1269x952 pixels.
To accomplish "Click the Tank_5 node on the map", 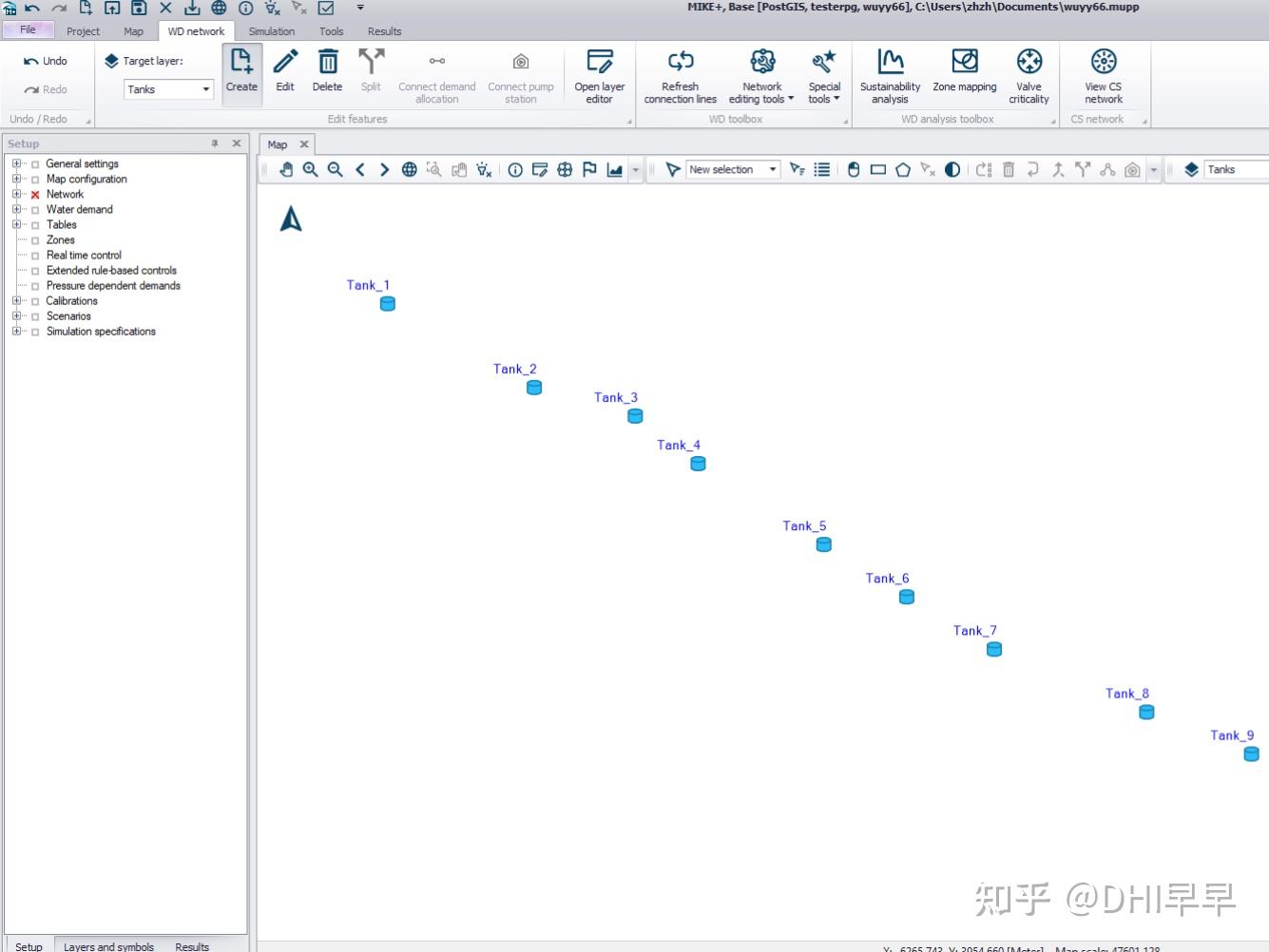I will coord(824,544).
